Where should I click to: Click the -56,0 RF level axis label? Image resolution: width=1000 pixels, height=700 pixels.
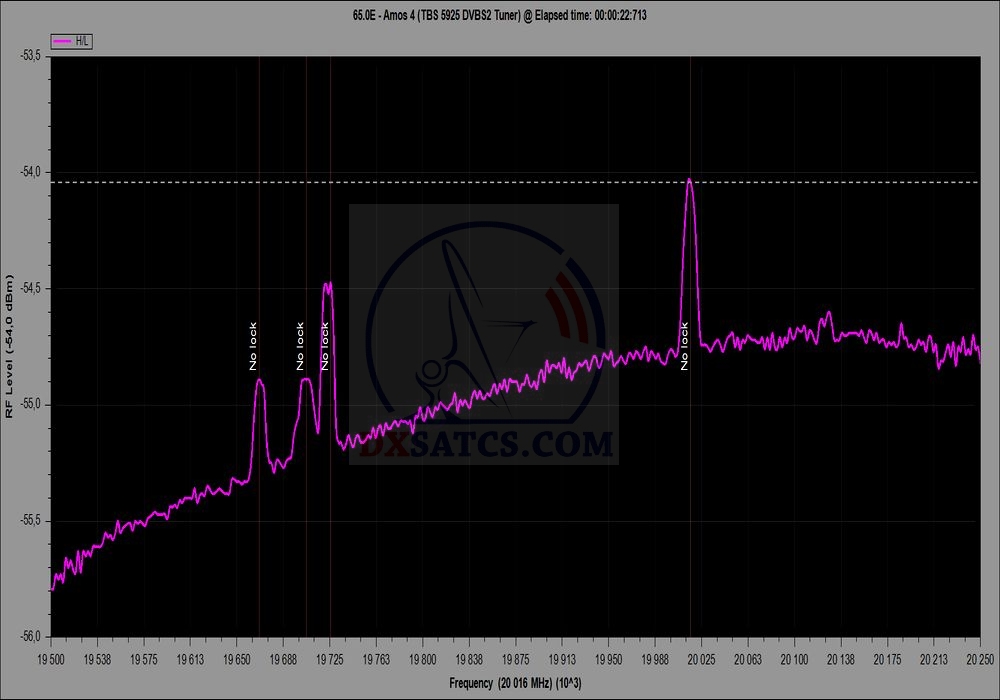point(30,636)
